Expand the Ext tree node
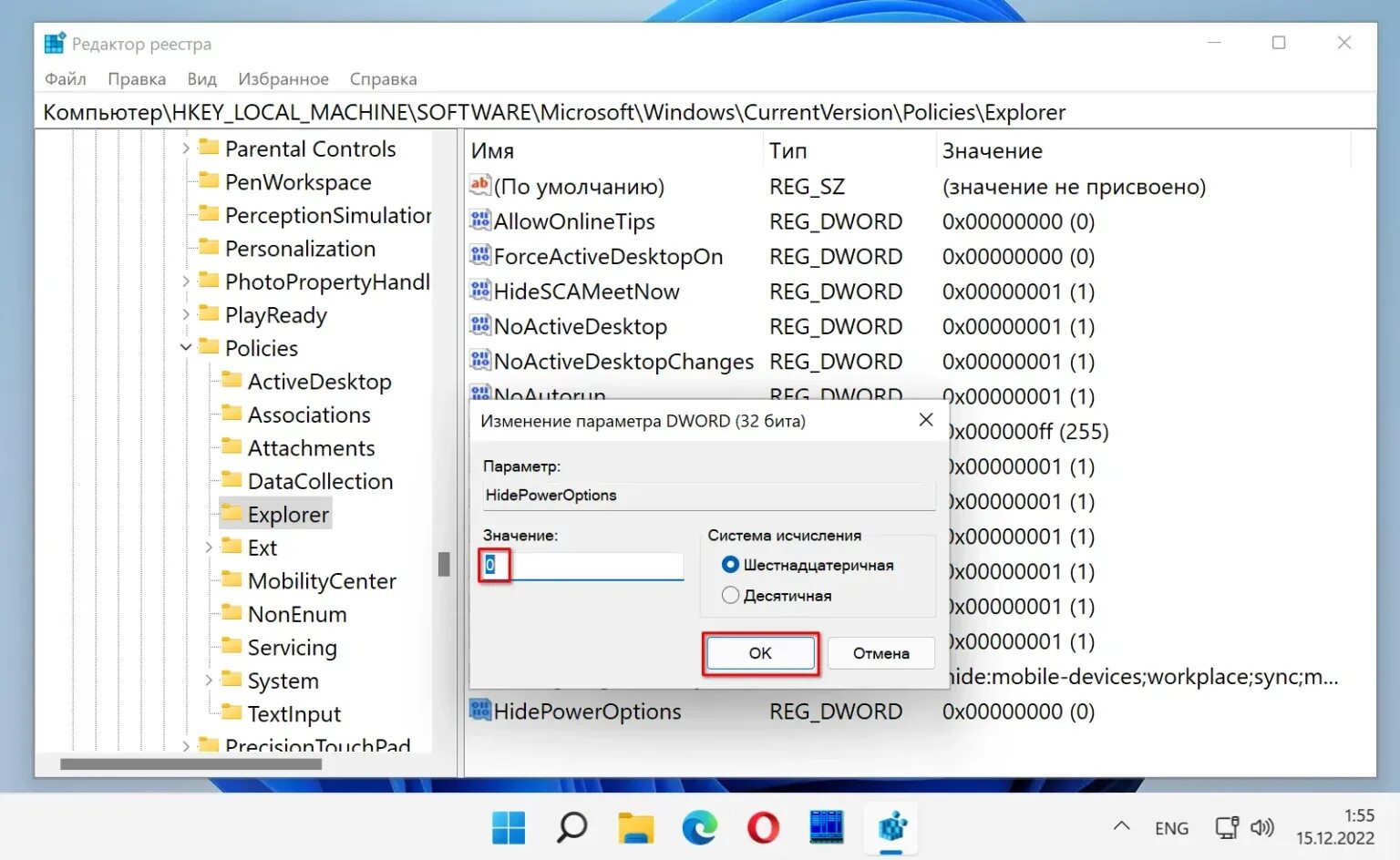 click(209, 547)
